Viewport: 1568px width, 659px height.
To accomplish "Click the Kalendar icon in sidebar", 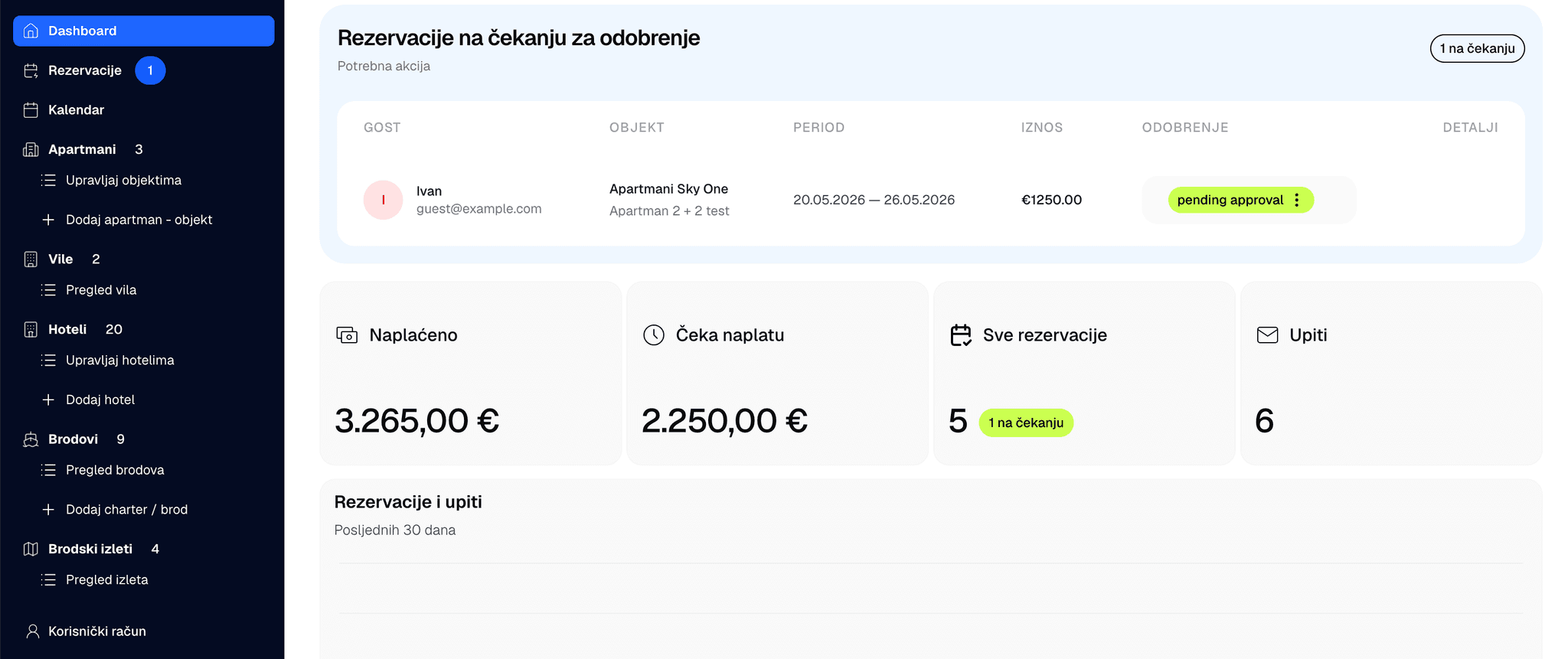I will (x=31, y=109).
